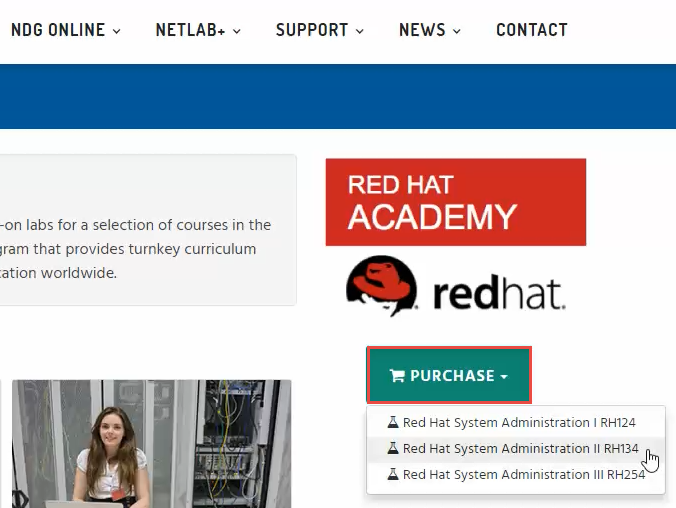Click the flask icon beside RH254
The width and height of the screenshot is (676, 508).
tap(393, 474)
